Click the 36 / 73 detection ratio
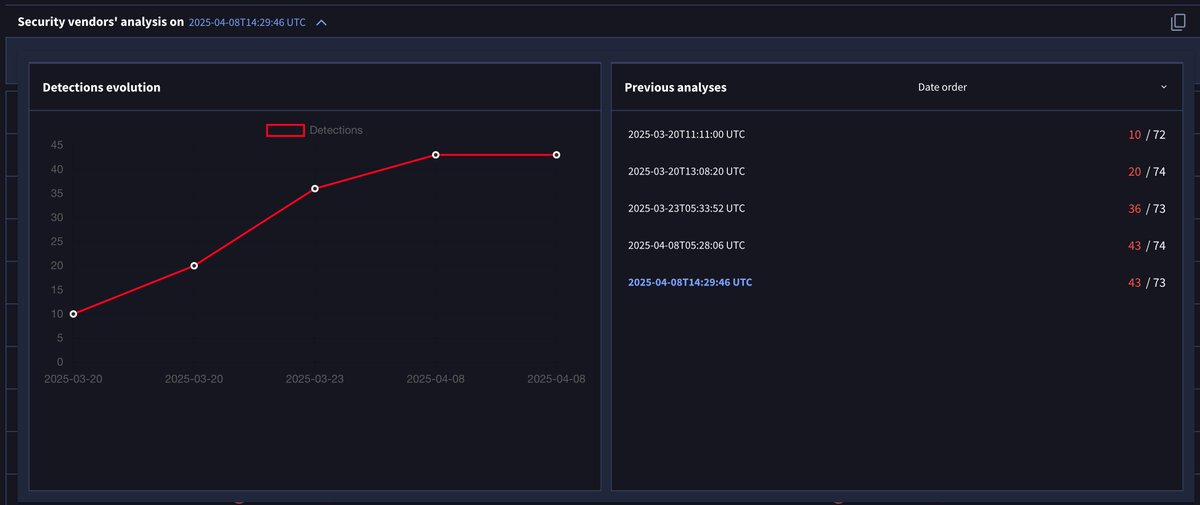This screenshot has height=505, width=1200. (x=1147, y=208)
